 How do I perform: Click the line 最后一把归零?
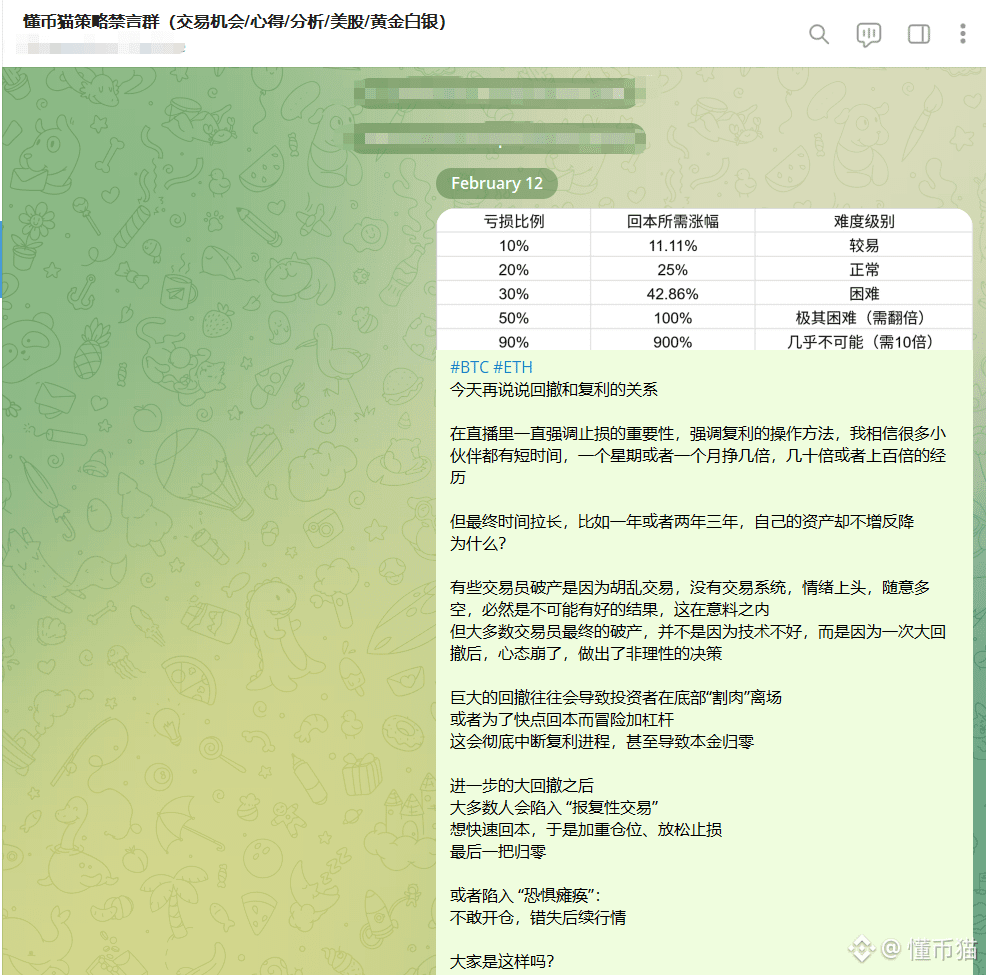[497, 852]
